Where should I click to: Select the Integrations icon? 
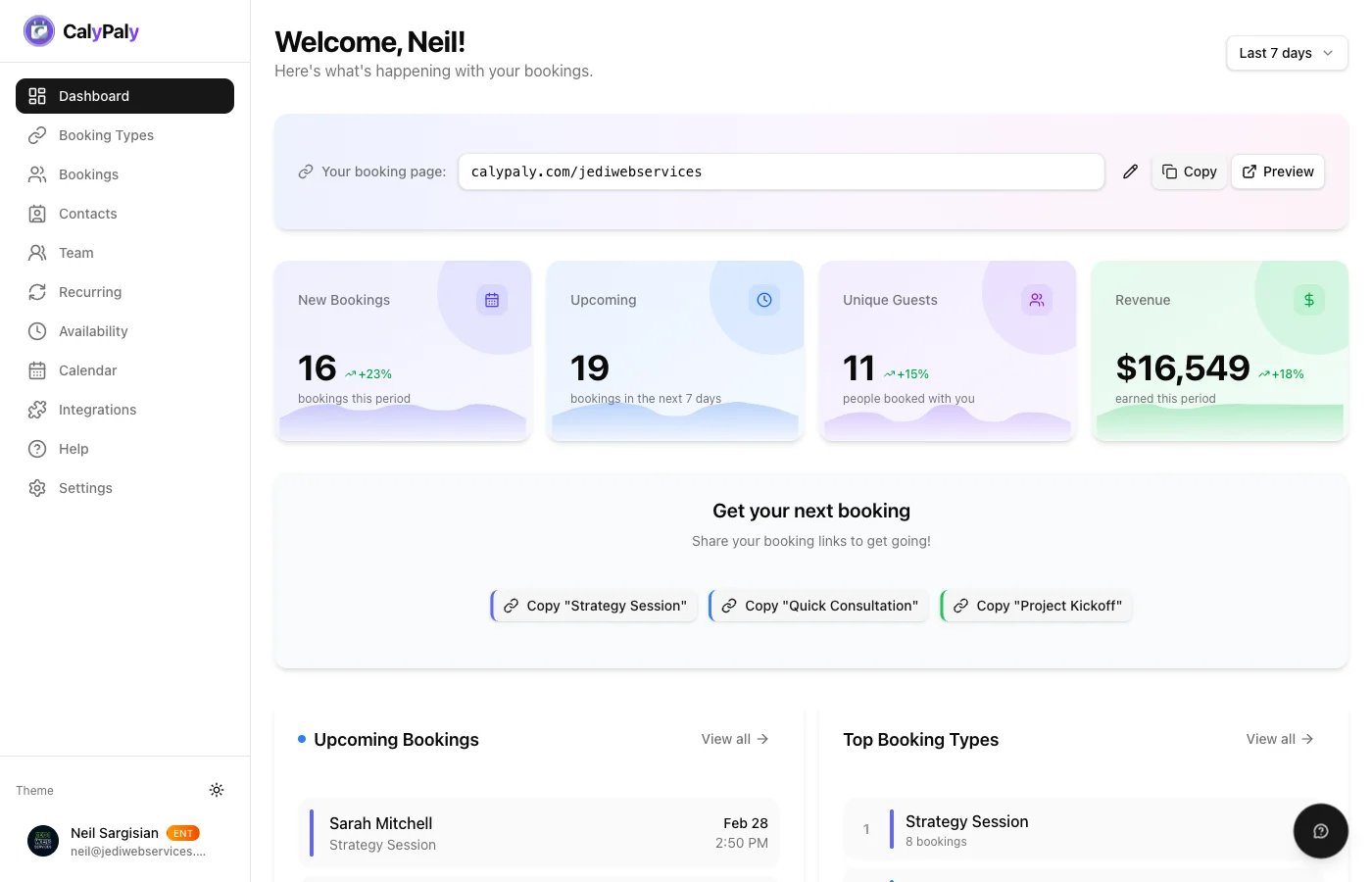point(37,410)
